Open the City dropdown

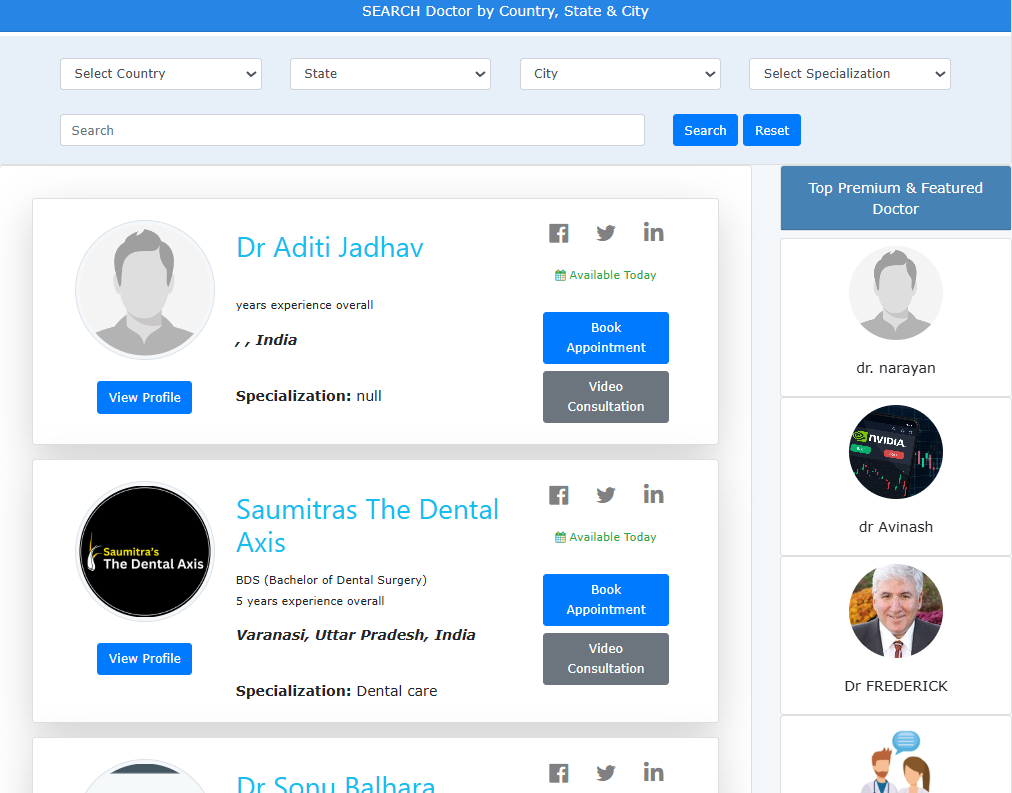[x=620, y=74]
